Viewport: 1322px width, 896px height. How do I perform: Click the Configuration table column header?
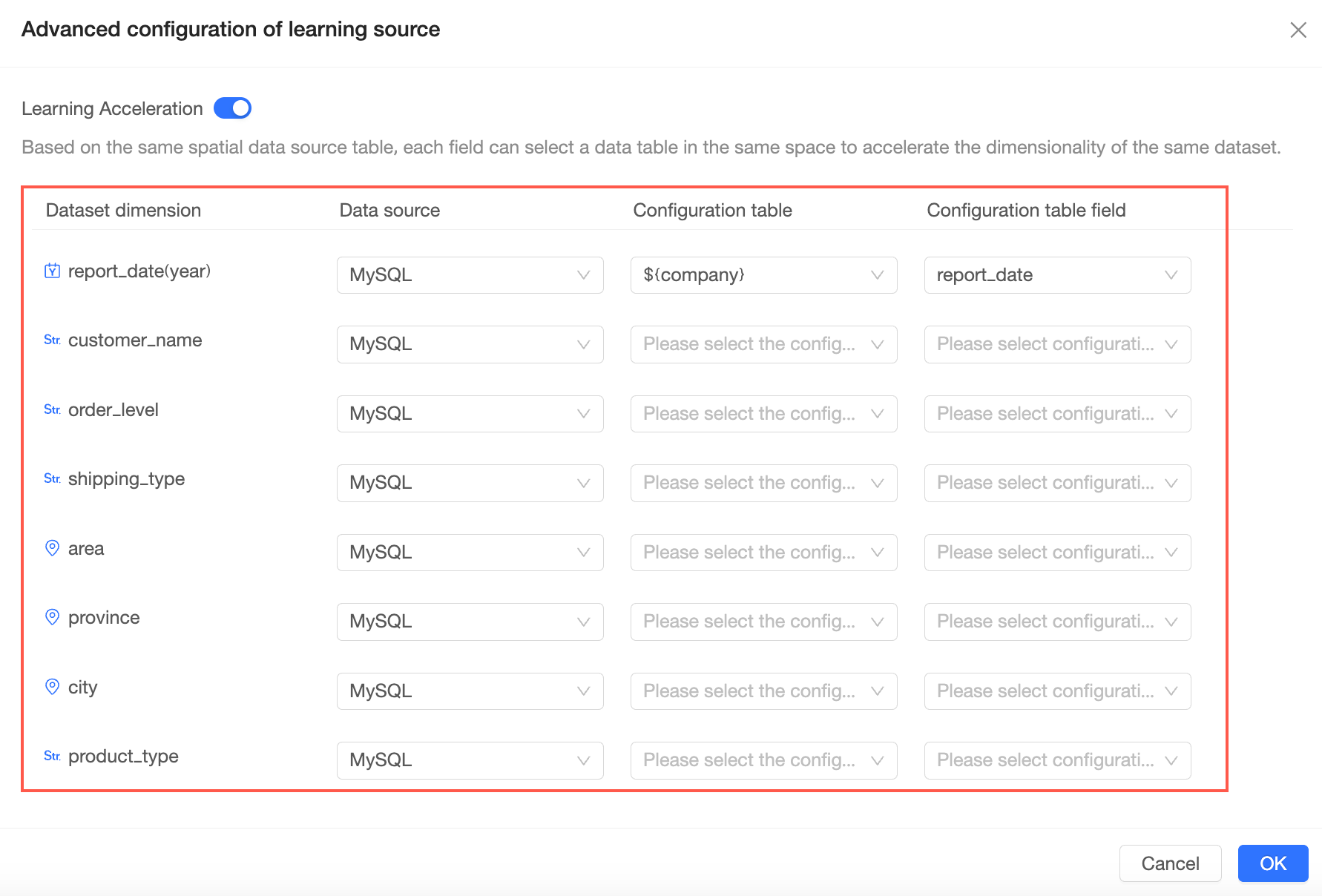pos(712,210)
